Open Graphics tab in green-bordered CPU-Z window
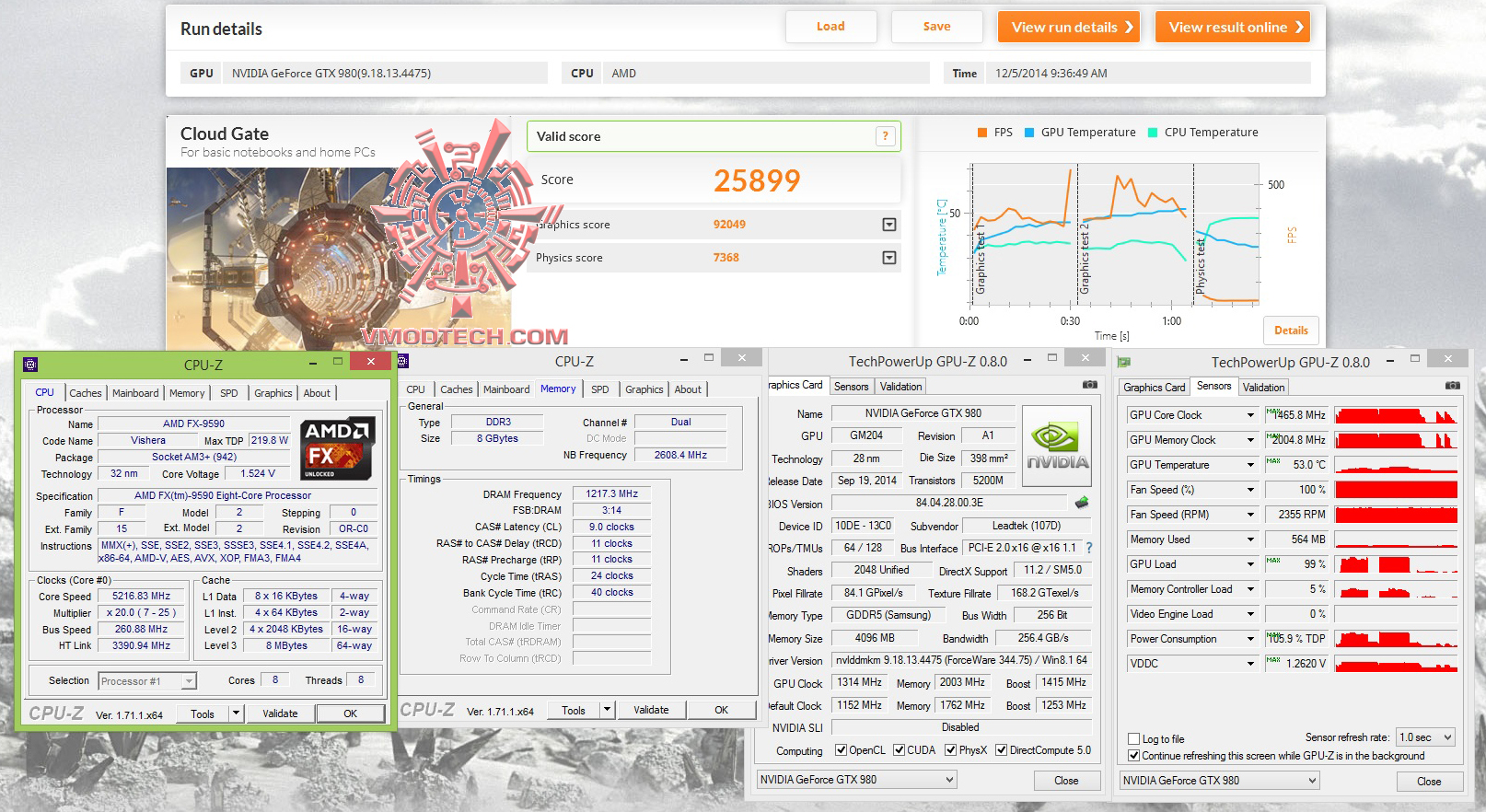The height and width of the screenshot is (812, 1486). (273, 393)
